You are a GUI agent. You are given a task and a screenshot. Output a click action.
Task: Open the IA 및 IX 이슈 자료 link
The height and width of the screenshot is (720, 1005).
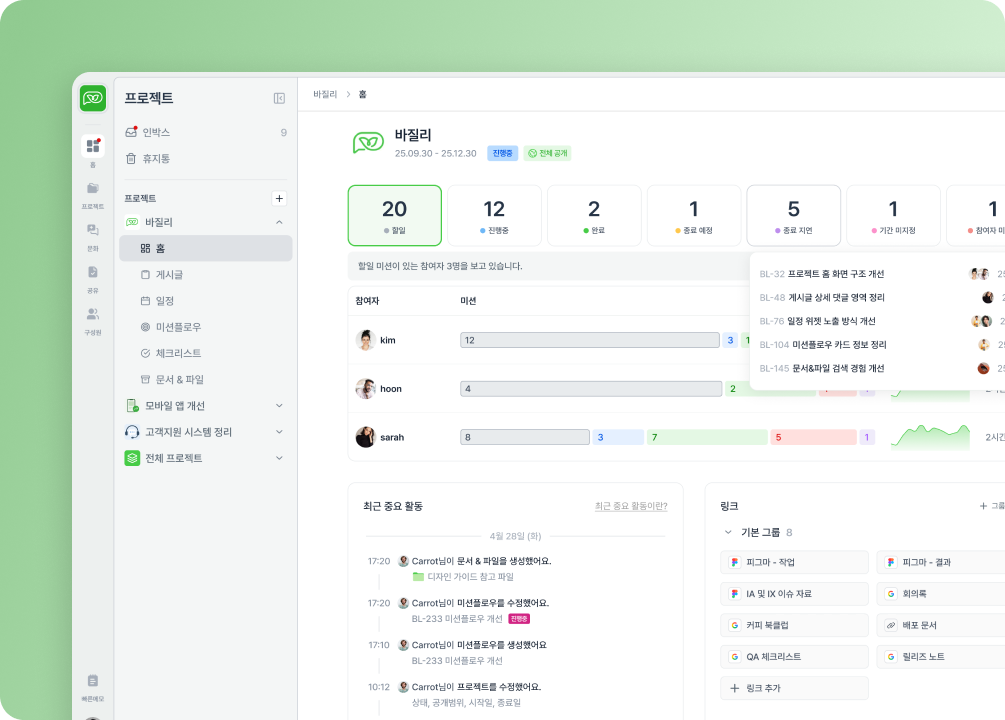[x=794, y=594]
